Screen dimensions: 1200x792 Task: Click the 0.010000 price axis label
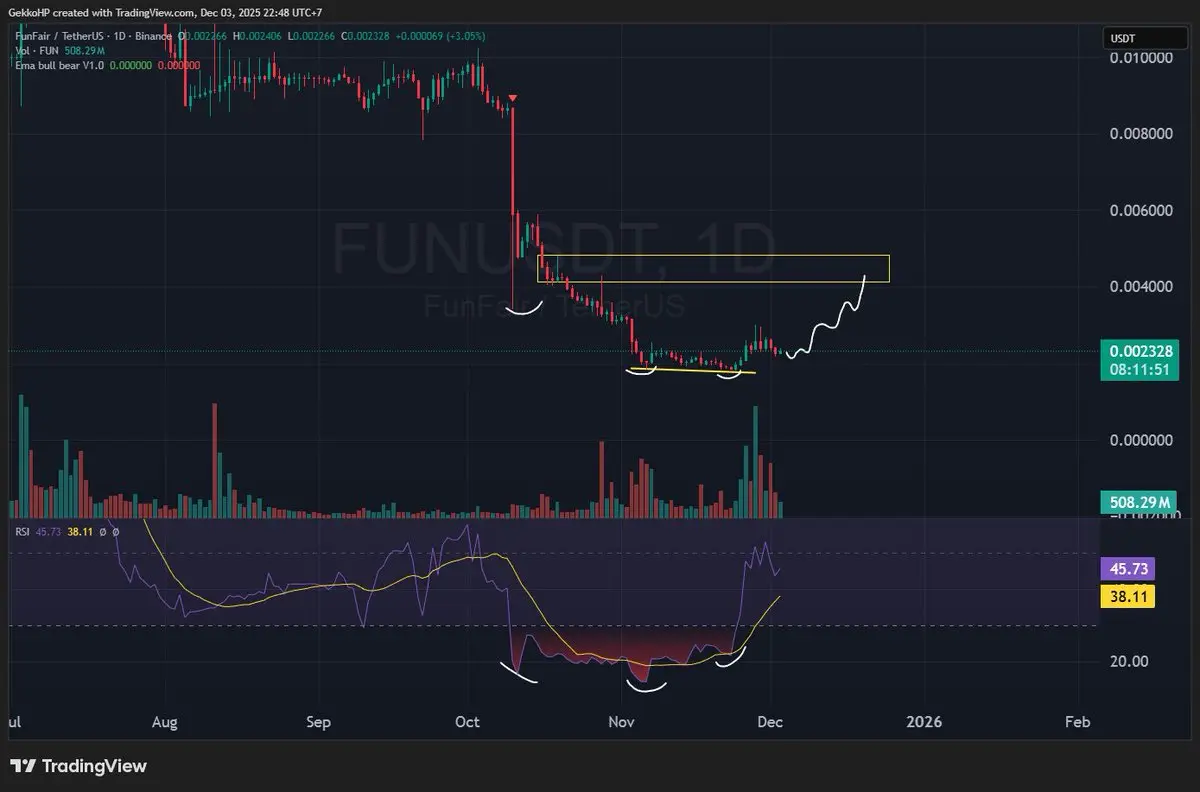pyautogui.click(x=1141, y=57)
